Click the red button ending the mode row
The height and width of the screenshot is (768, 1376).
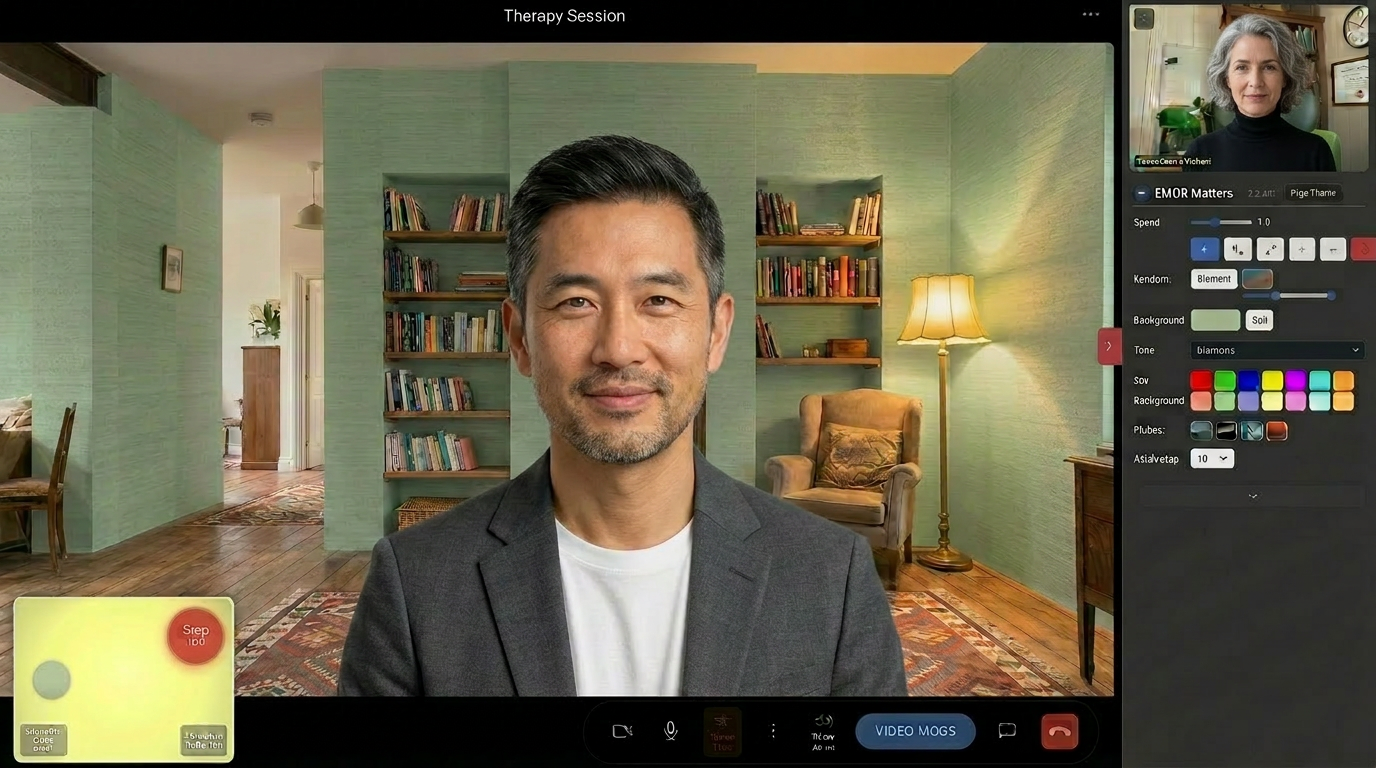[x=1363, y=249]
